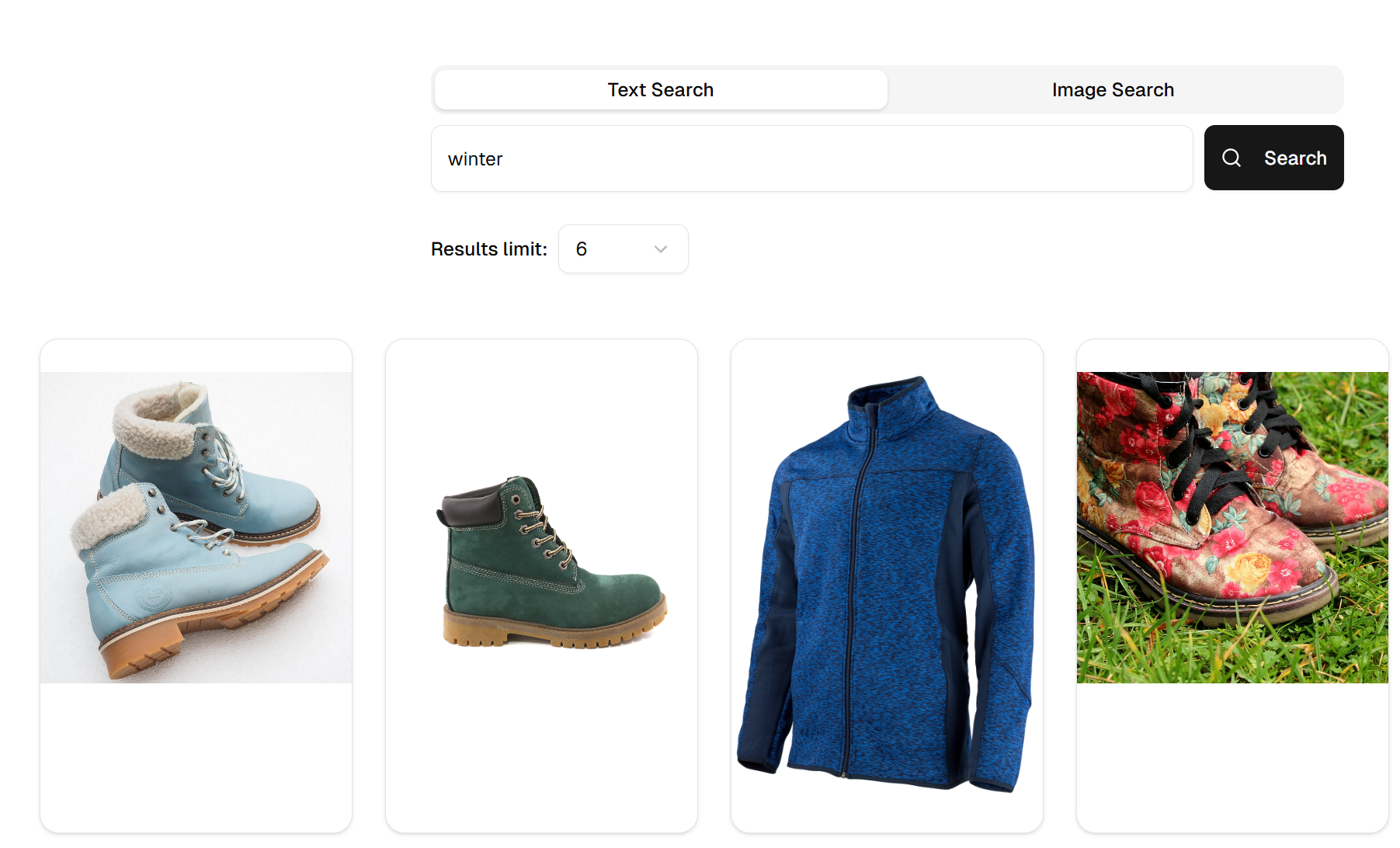Open the blue zip-up fleece jacket image
Viewport: 1400px width, 848px height.
tap(887, 584)
